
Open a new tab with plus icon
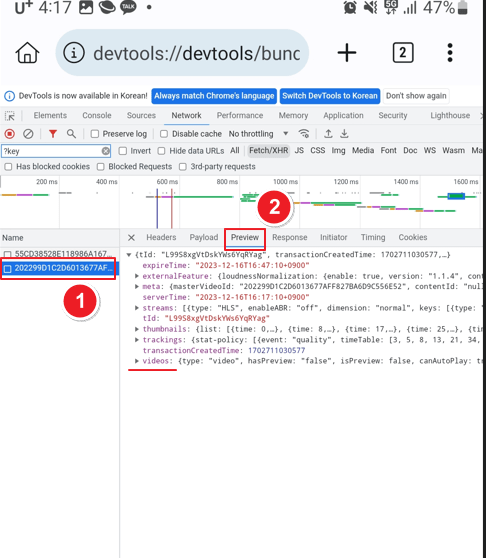347,53
